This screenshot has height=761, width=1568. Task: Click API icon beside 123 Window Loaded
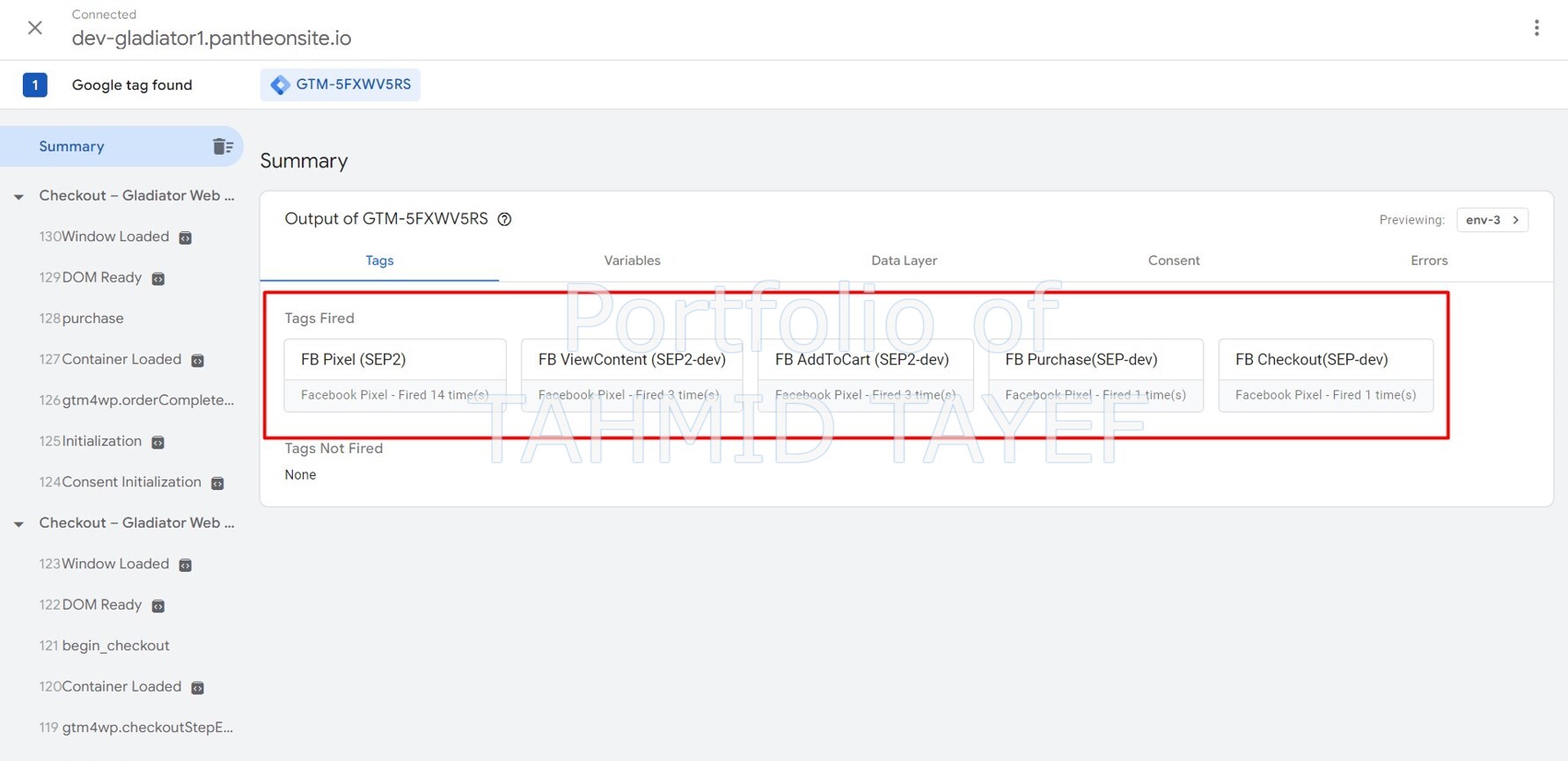click(186, 565)
